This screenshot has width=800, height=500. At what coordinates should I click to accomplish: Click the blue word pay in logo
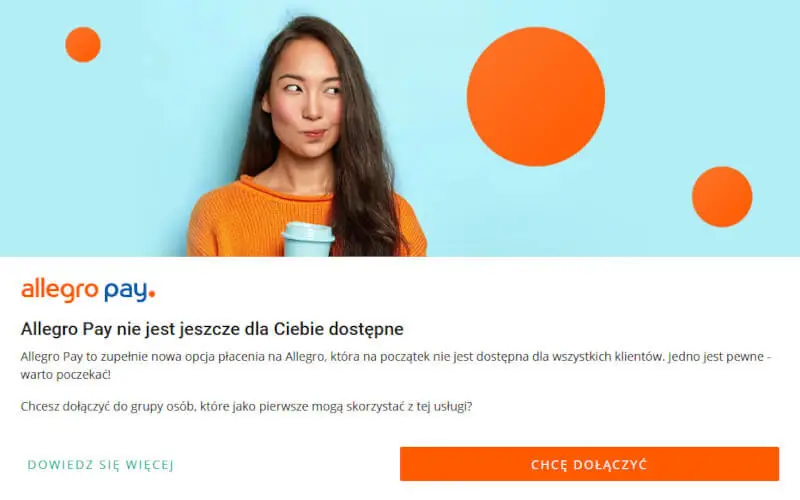(x=126, y=291)
